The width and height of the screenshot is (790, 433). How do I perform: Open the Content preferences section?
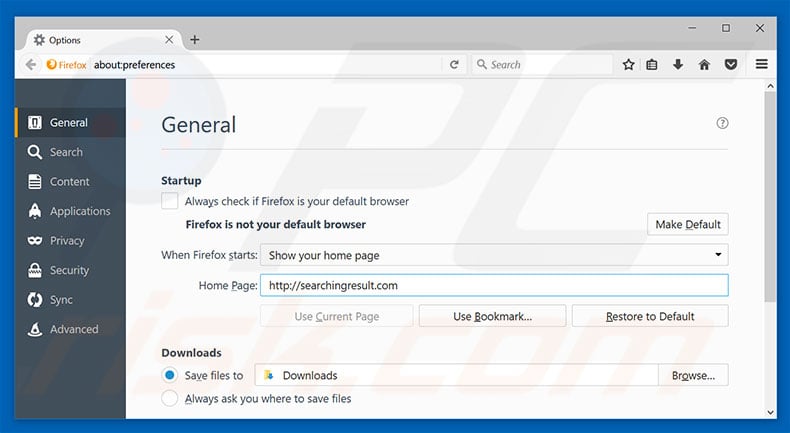pos(71,181)
